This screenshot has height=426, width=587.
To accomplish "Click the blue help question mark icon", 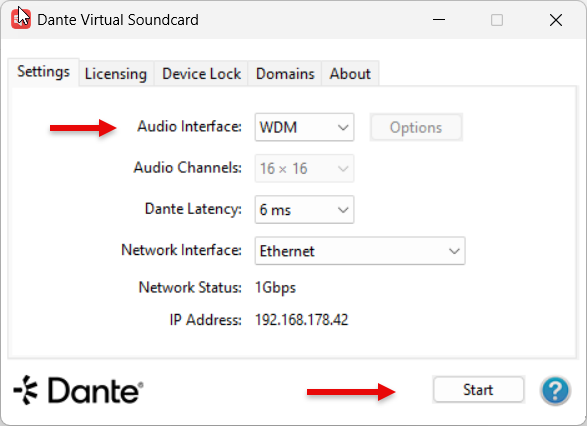I will click(555, 390).
